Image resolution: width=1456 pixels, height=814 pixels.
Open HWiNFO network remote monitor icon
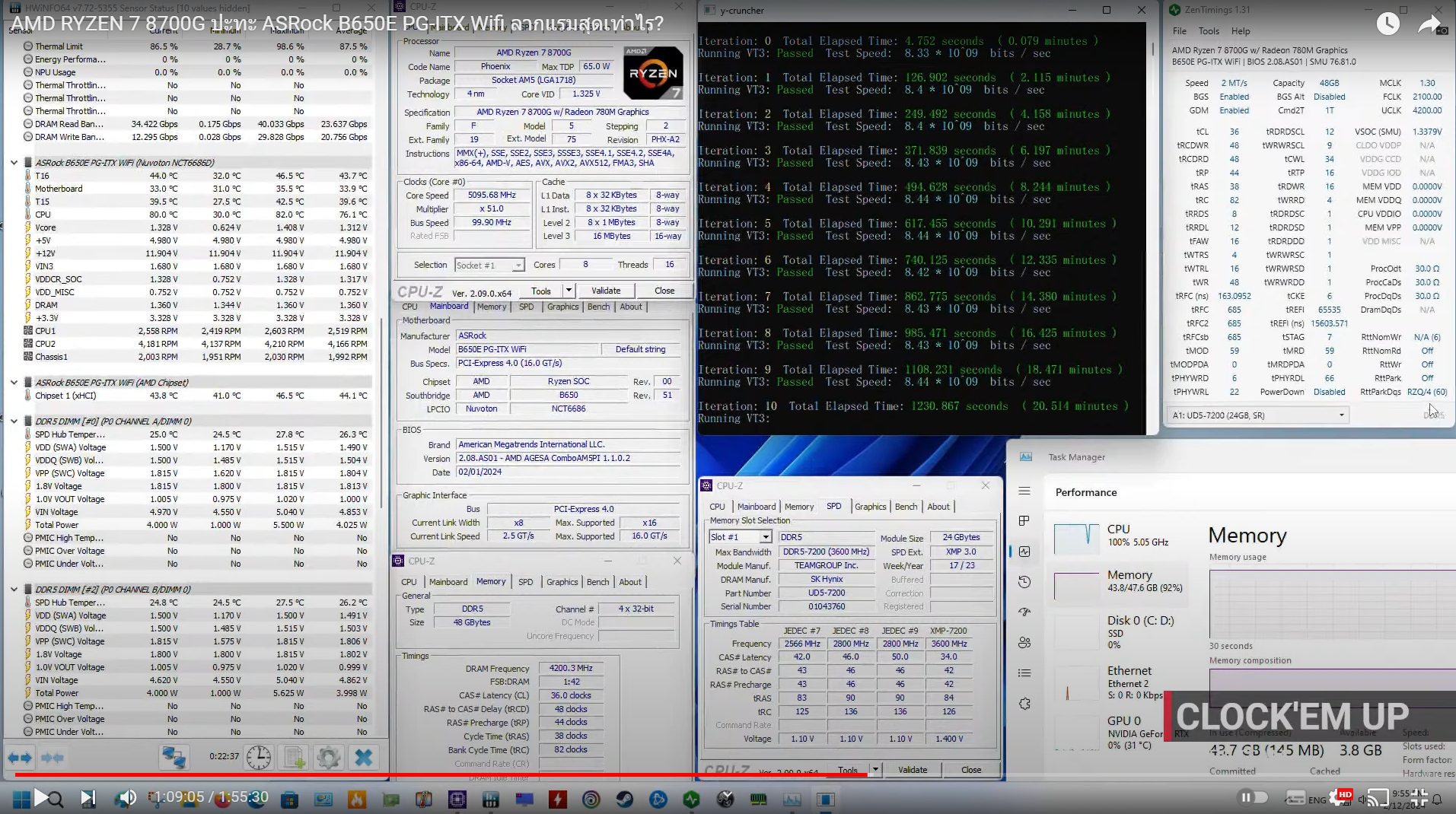(174, 758)
